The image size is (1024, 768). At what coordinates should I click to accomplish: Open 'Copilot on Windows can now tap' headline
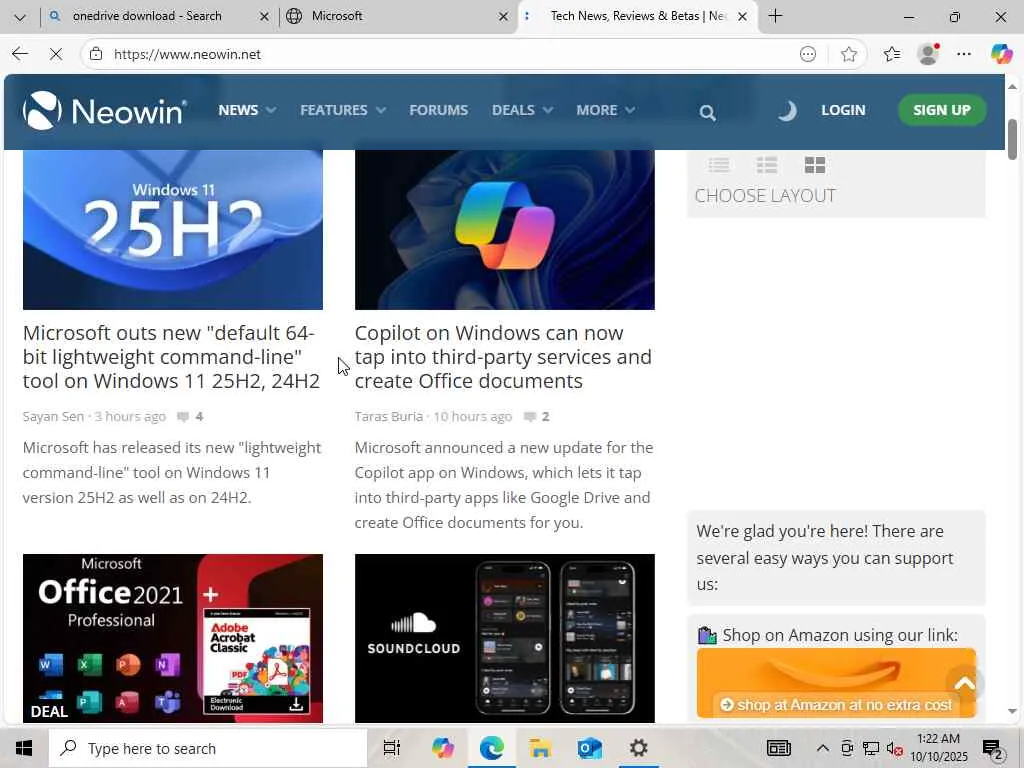tap(503, 357)
